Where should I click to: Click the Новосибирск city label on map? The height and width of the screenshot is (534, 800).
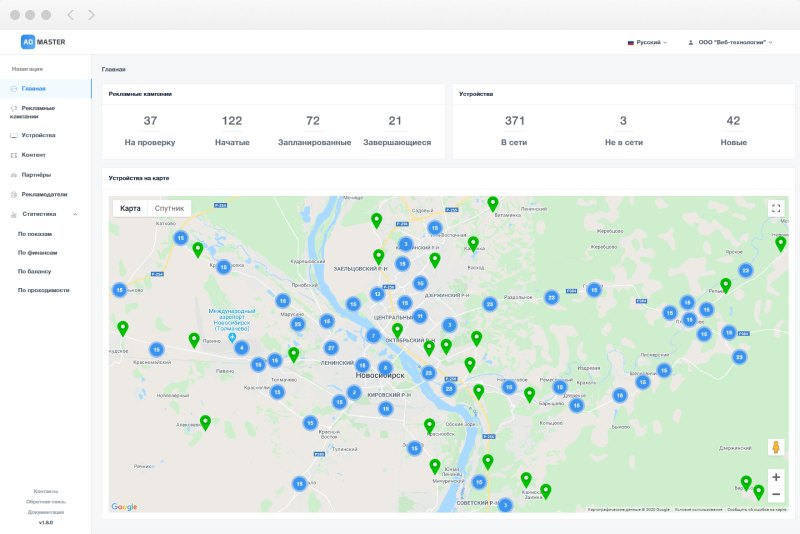coord(380,375)
